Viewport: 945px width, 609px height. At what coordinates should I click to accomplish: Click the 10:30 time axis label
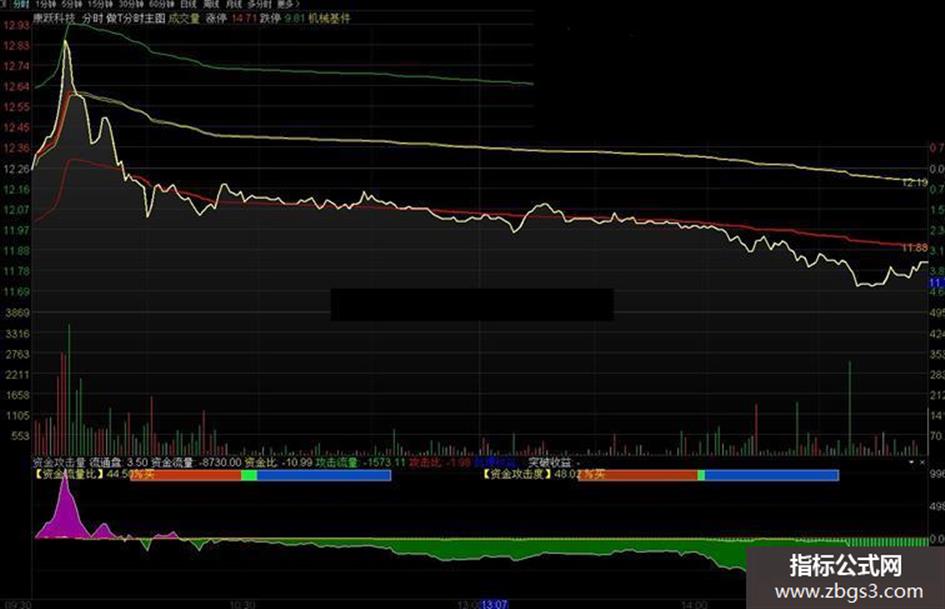[243, 604]
